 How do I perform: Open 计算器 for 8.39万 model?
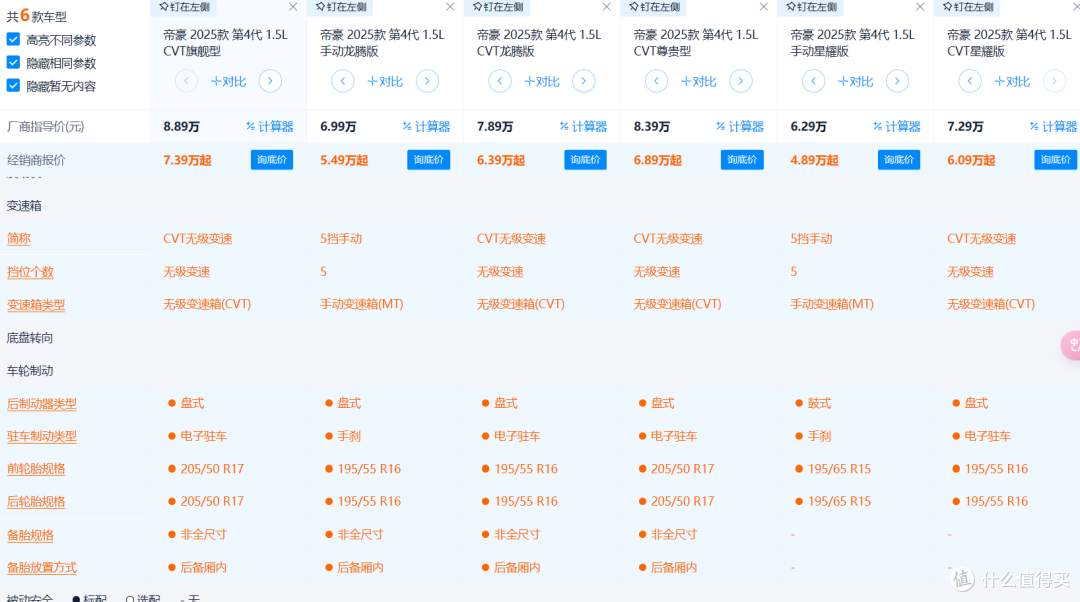(740, 127)
